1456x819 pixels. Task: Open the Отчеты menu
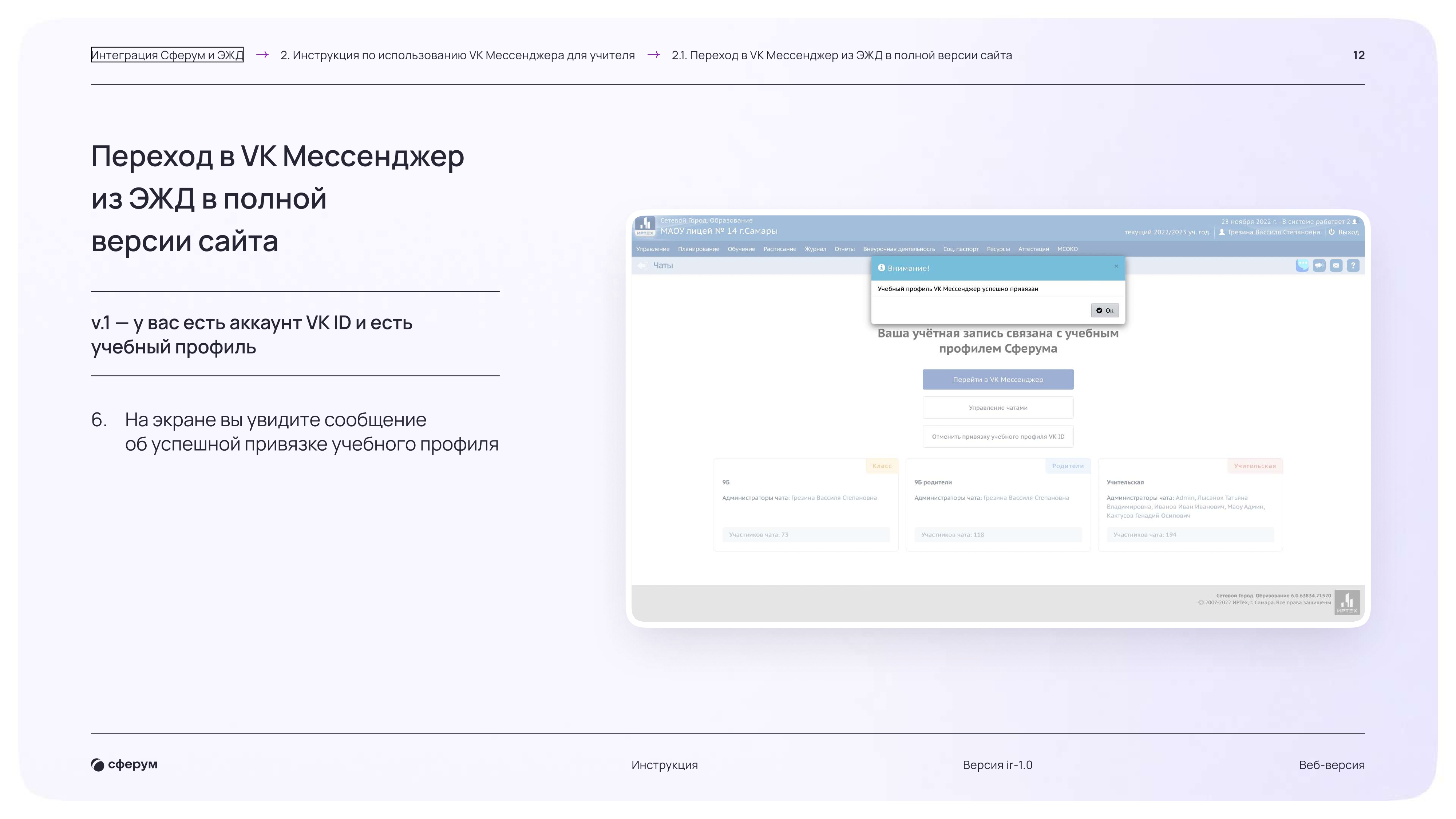pos(845,249)
